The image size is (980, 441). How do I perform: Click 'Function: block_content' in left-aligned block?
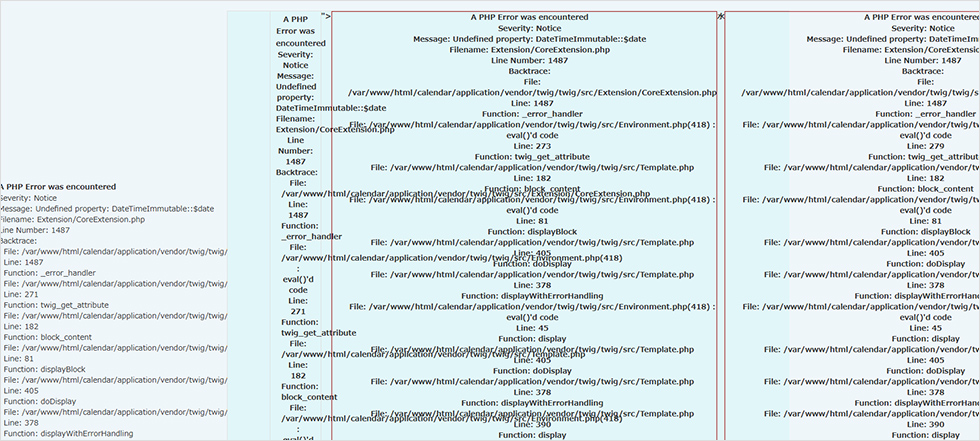[48, 337]
